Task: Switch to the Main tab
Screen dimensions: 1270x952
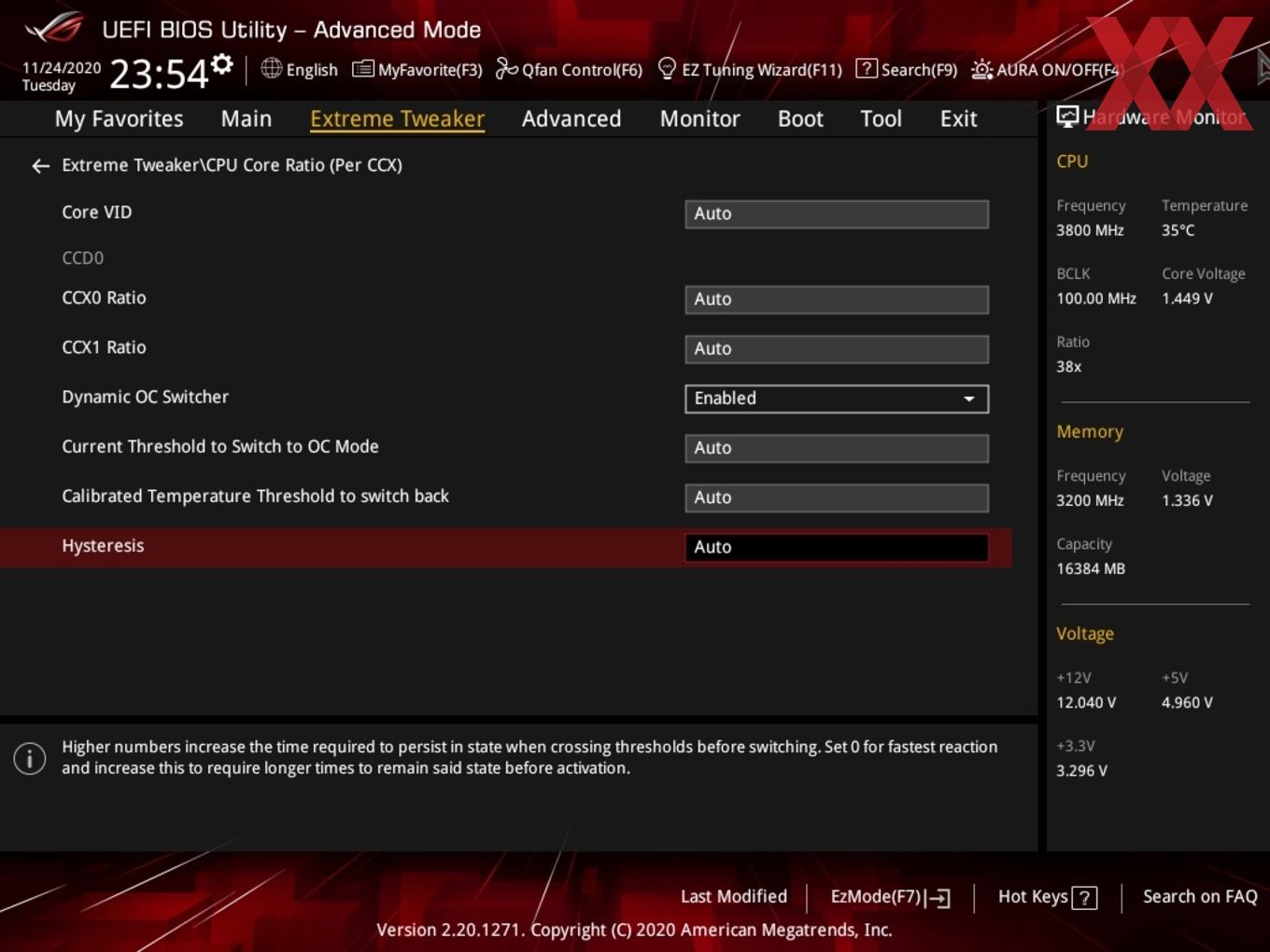Action: [247, 119]
